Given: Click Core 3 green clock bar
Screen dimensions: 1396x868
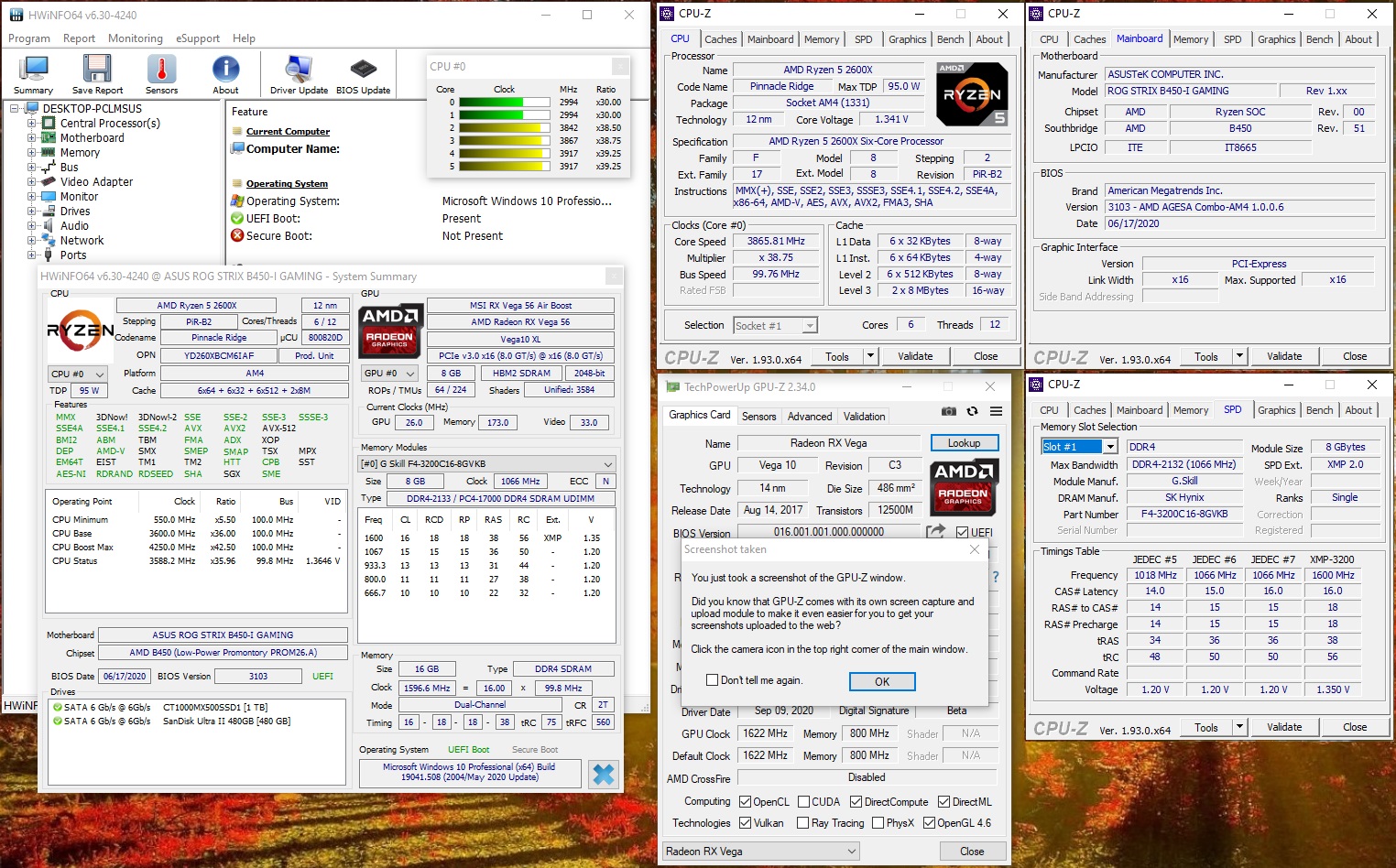Looking at the screenshot, I should (x=503, y=141).
